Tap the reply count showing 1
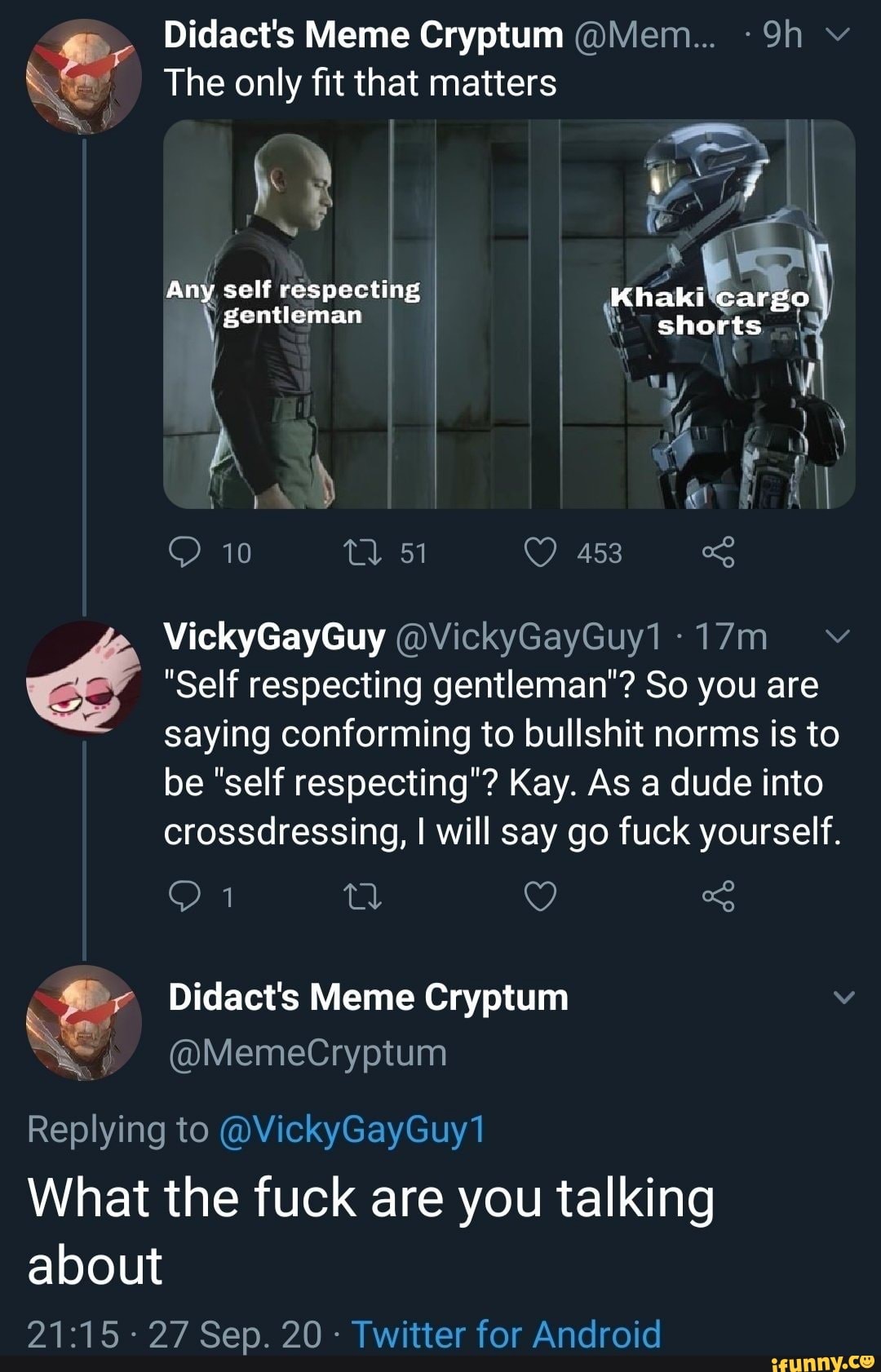The height and width of the screenshot is (1372, 881). [228, 897]
